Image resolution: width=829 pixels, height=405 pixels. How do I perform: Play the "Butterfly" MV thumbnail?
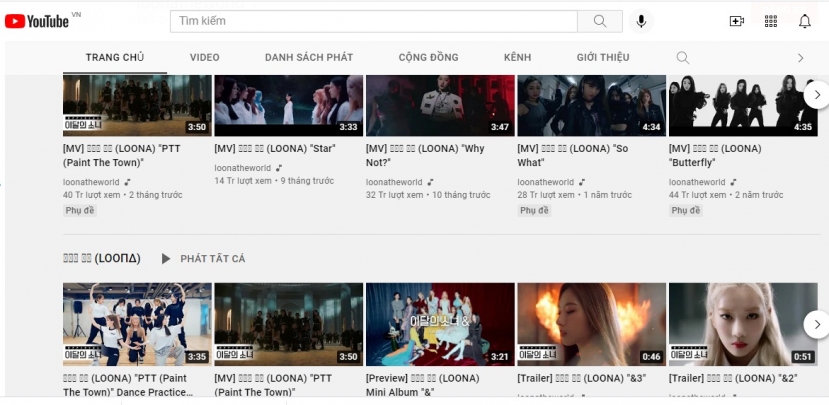743,106
